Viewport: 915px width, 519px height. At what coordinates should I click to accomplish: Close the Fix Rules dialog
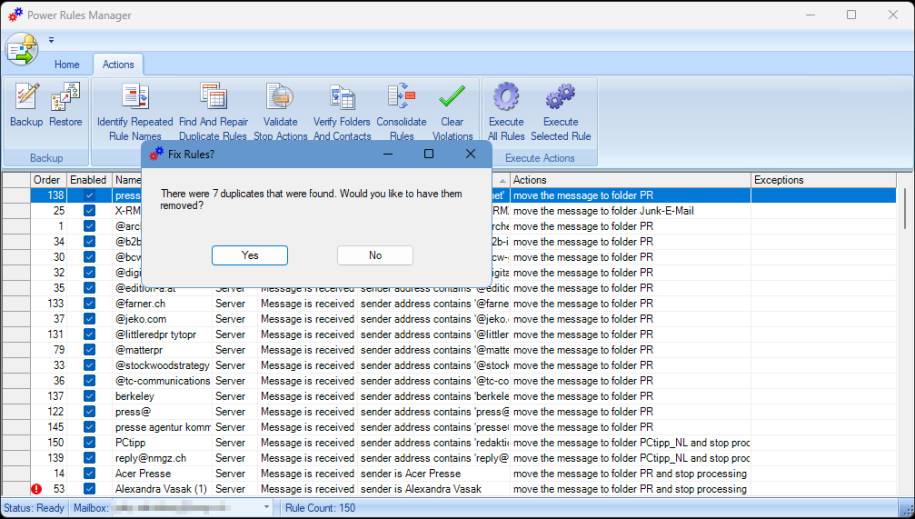click(x=470, y=154)
